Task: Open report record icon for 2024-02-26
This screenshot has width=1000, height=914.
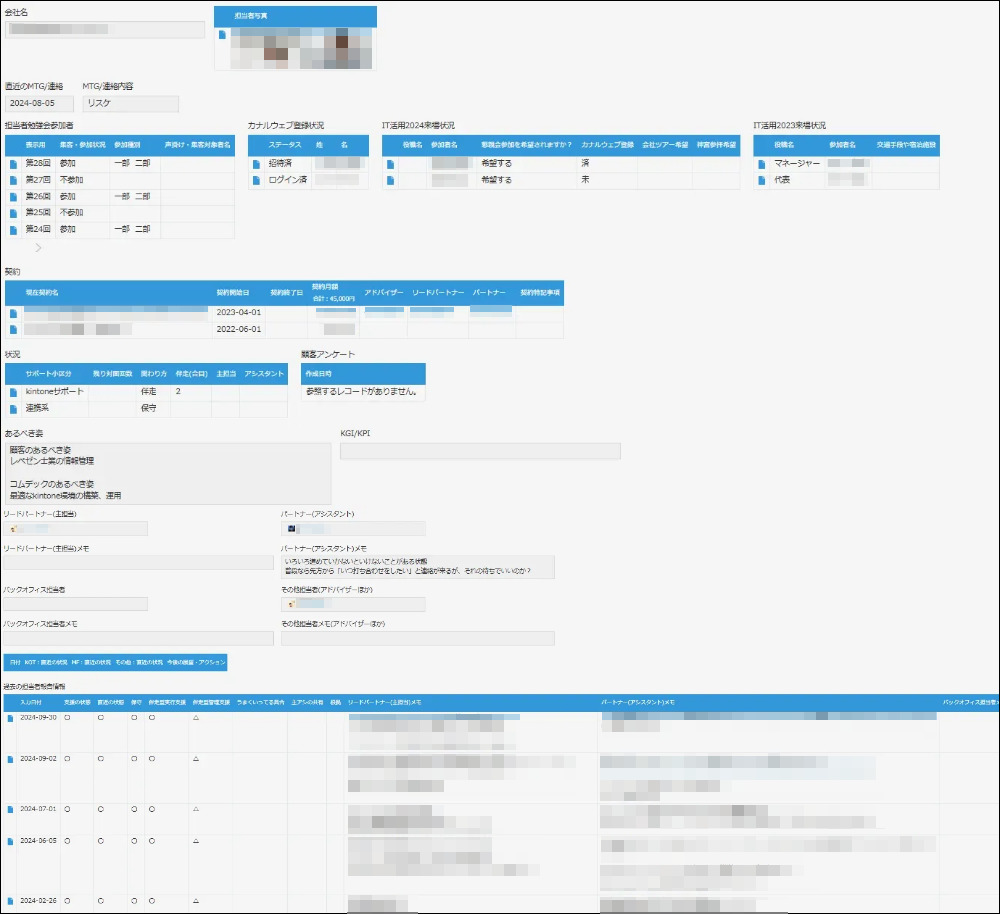Action: pyautogui.click(x=10, y=901)
